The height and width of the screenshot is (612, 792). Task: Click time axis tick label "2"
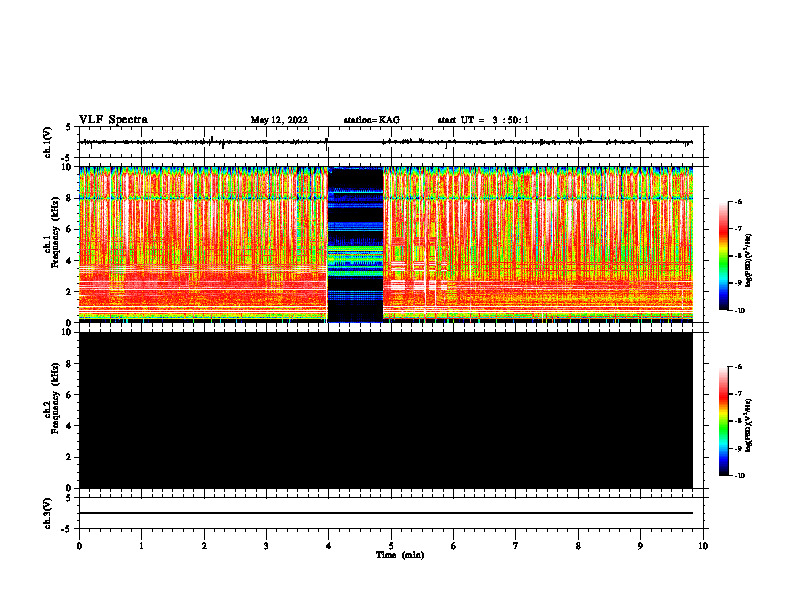tap(204, 546)
